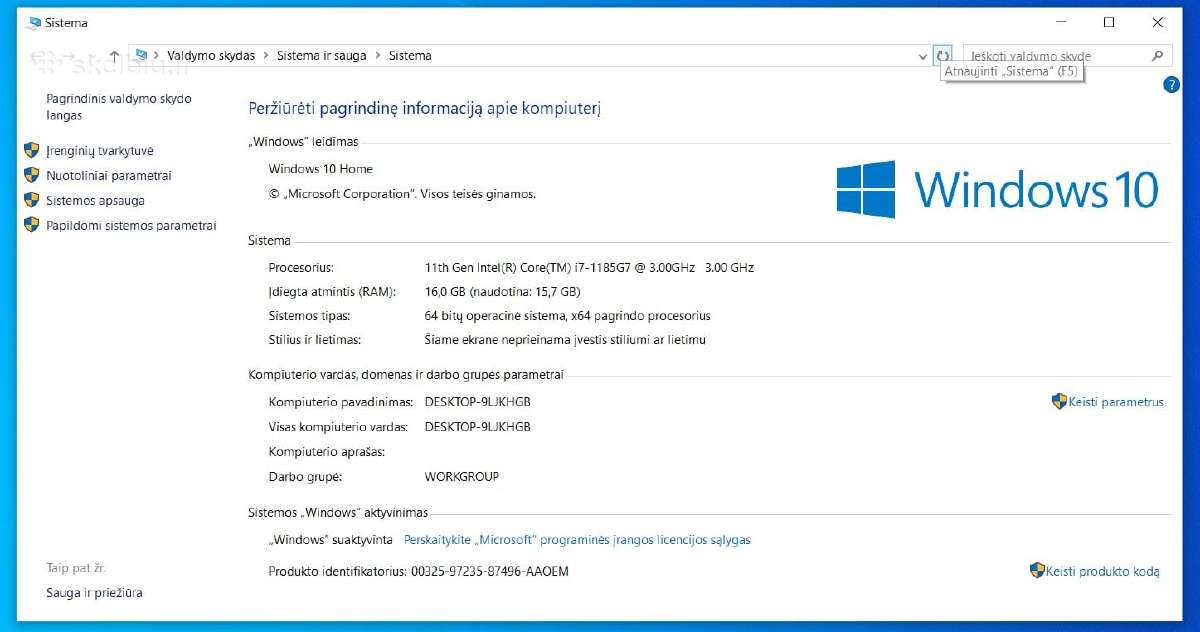Click the Keisti produkto kodą link
This screenshot has width=1200, height=632.
(x=1102, y=571)
